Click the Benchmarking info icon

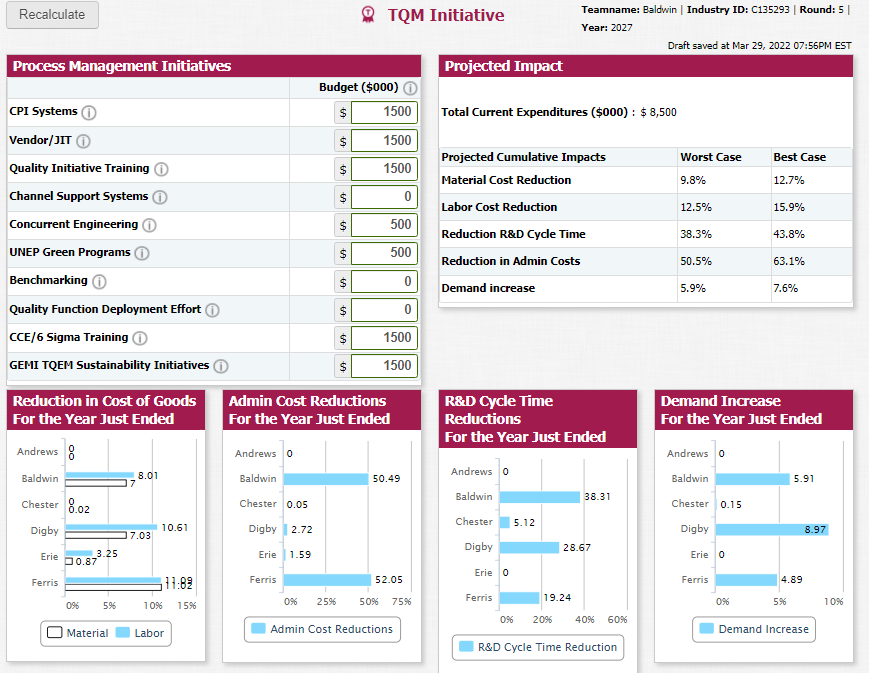99,282
